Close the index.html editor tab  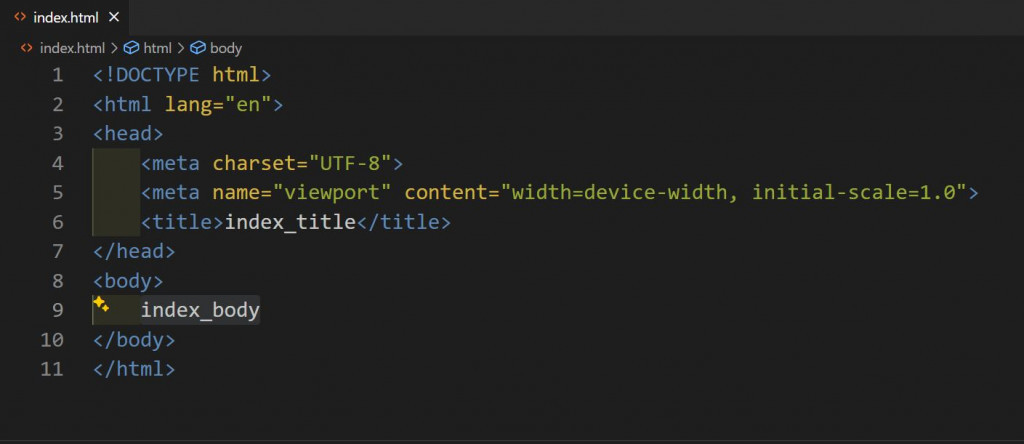113,18
